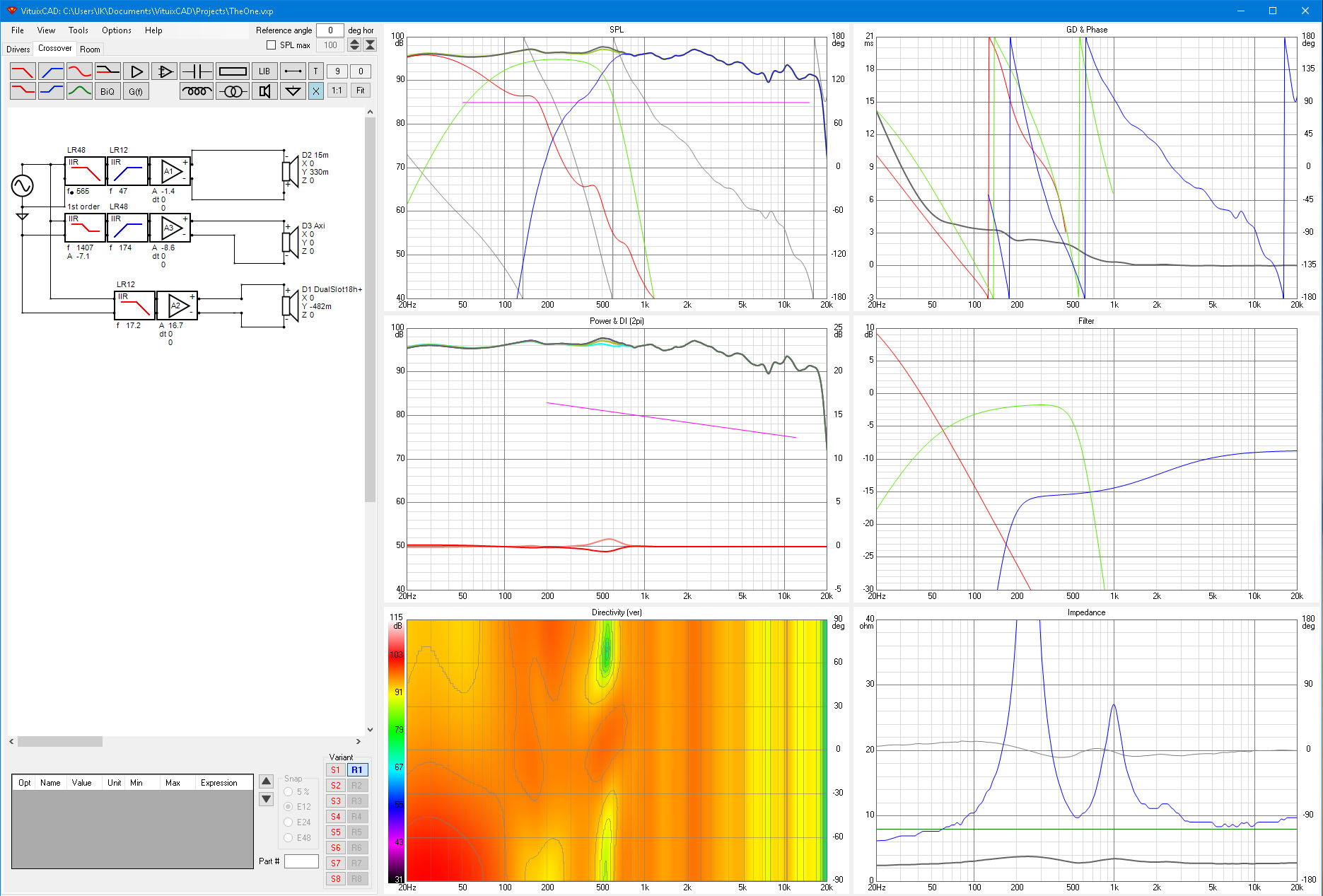Image resolution: width=1323 pixels, height=896 pixels.
Task: Click the Part # input field
Action: tap(301, 861)
